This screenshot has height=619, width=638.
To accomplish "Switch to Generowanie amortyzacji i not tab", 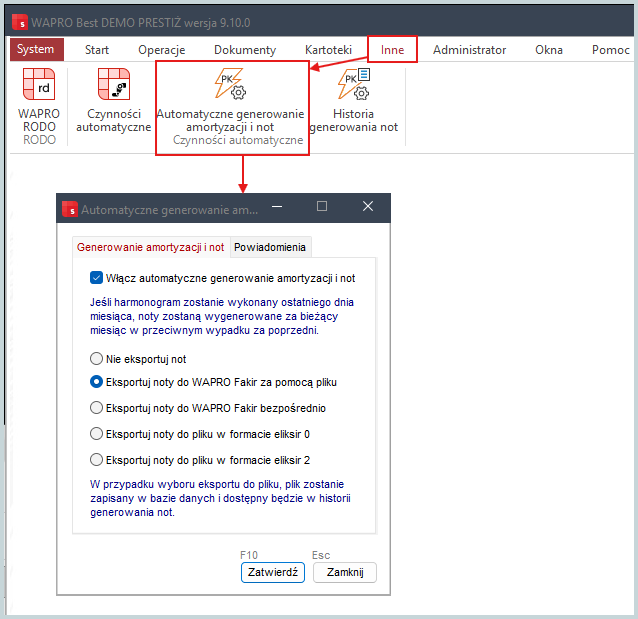I will (x=151, y=247).
